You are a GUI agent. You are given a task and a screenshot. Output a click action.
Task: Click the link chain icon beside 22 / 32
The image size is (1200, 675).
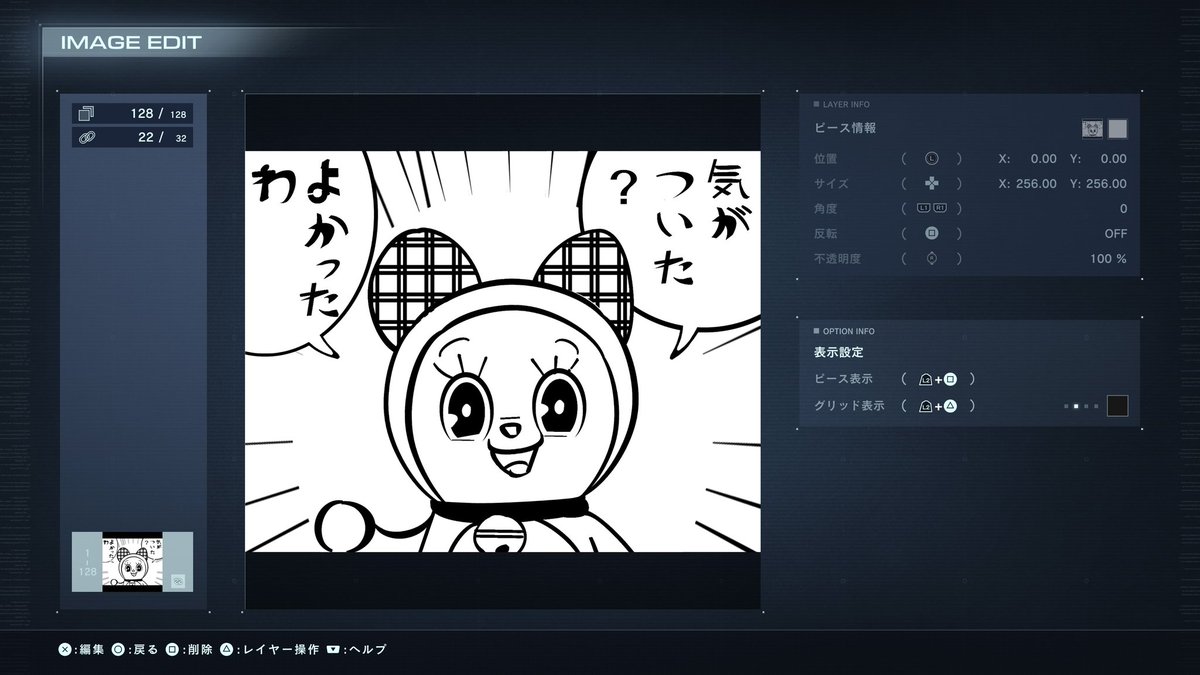(x=86, y=137)
